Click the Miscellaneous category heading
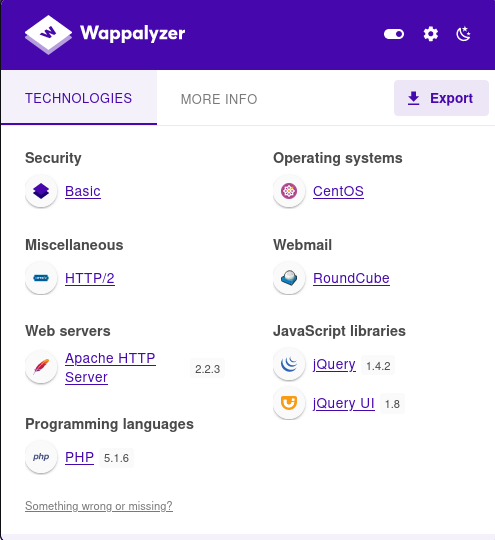495x540 pixels. (74, 245)
